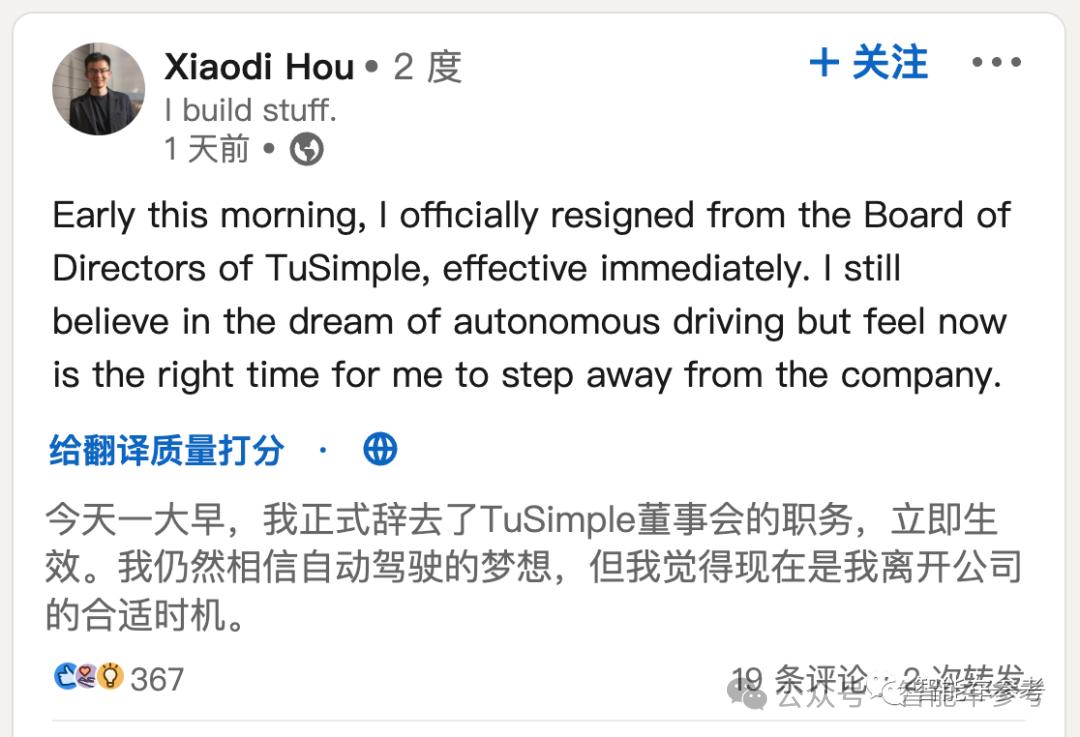Click the public visibility globe icon
1080x737 pixels.
[x=307, y=150]
